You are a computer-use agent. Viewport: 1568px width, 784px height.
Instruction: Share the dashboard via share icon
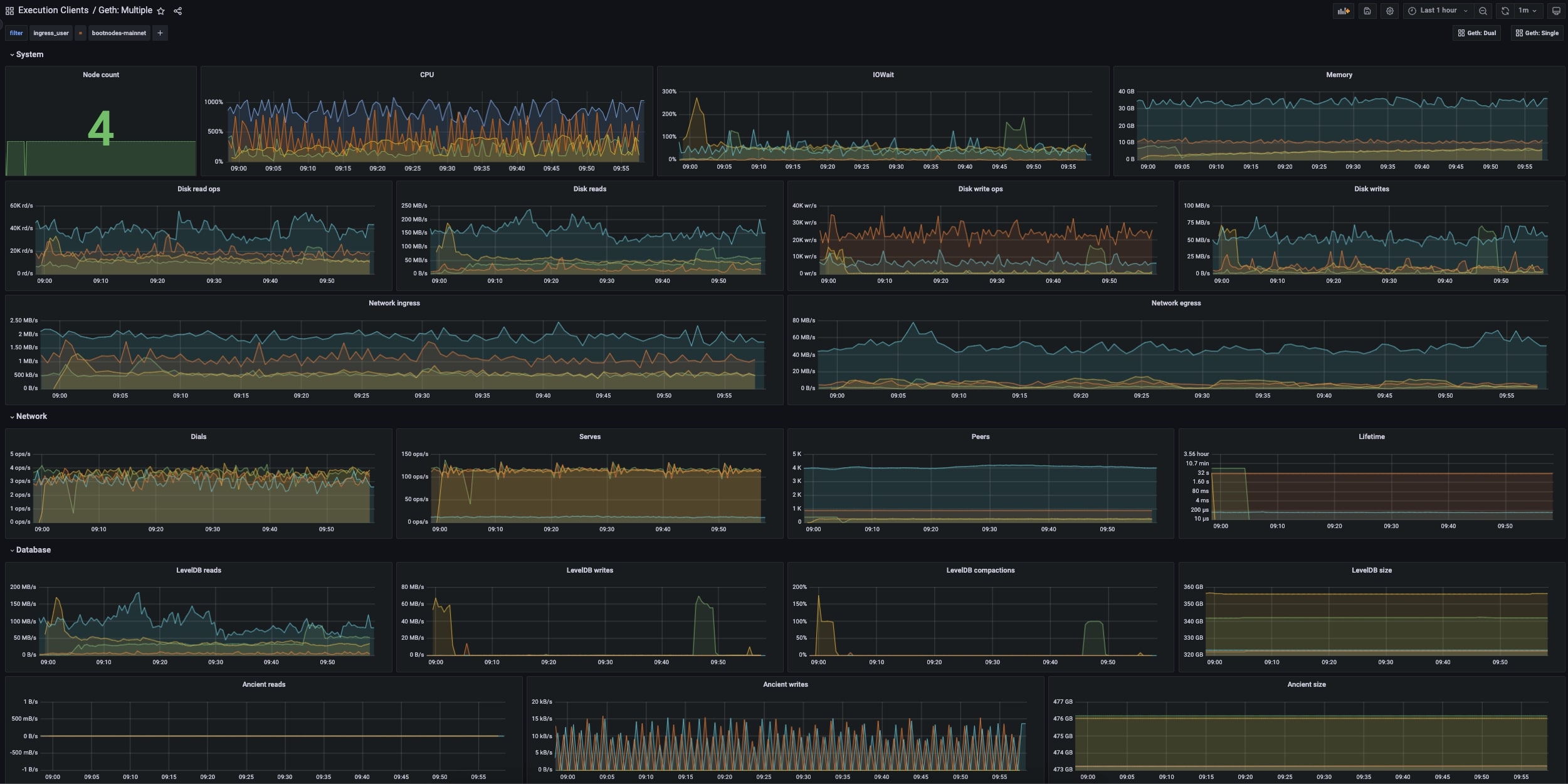pyautogui.click(x=177, y=11)
